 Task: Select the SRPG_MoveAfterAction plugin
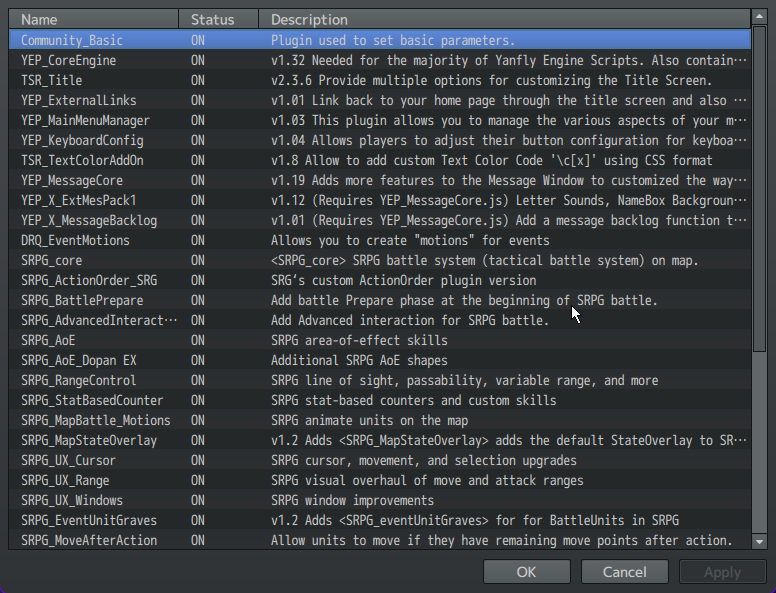380,540
